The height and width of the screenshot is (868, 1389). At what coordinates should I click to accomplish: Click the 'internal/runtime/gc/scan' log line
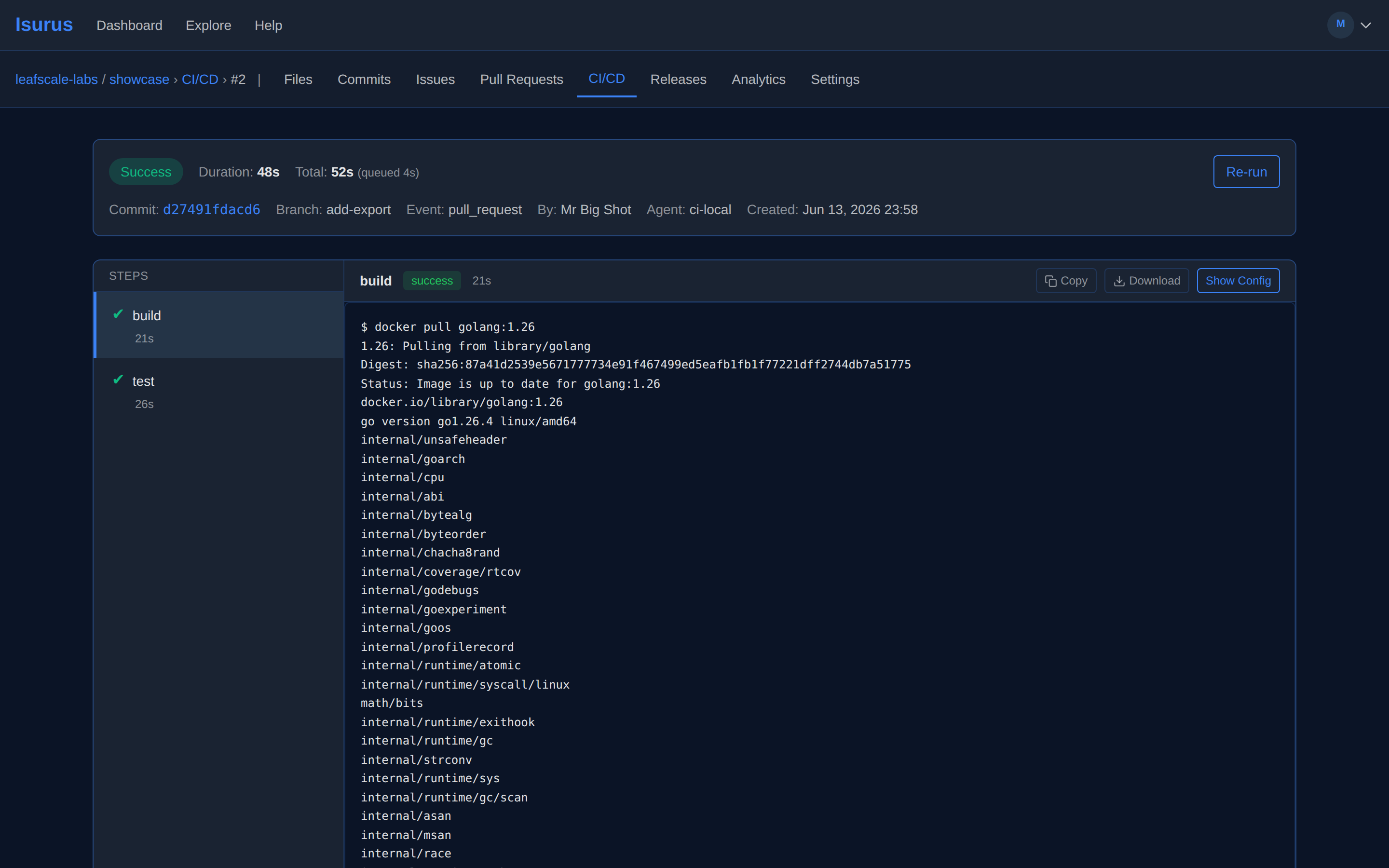click(x=444, y=798)
